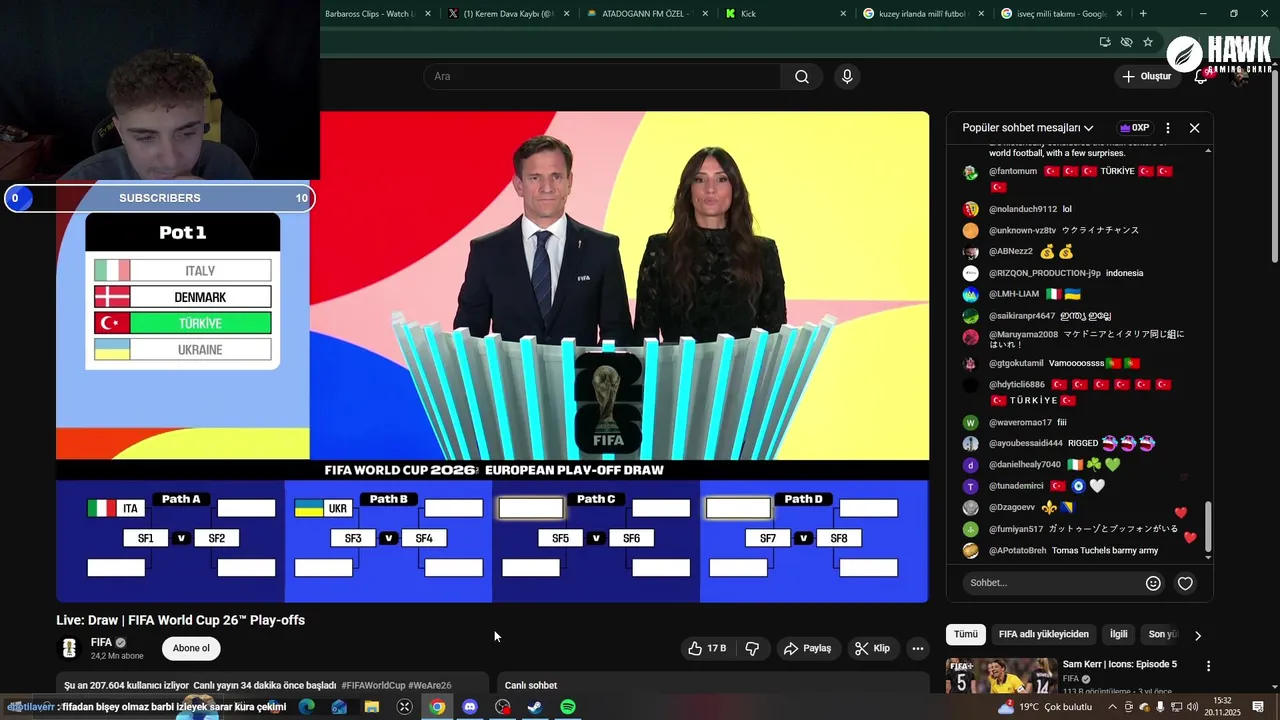
Task: Focus the Ara search field
Action: (x=603, y=77)
